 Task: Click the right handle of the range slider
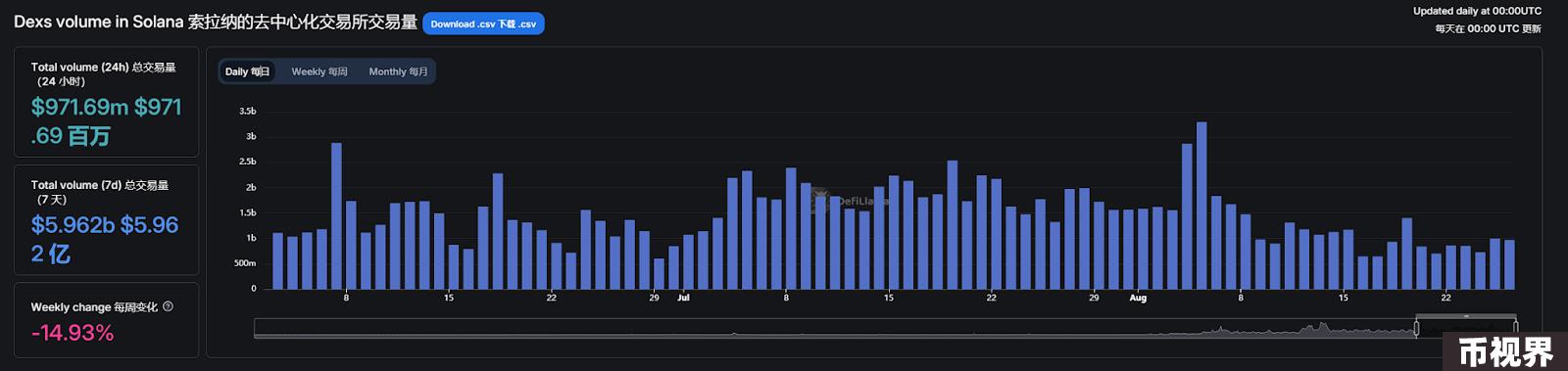[x=1515, y=327]
